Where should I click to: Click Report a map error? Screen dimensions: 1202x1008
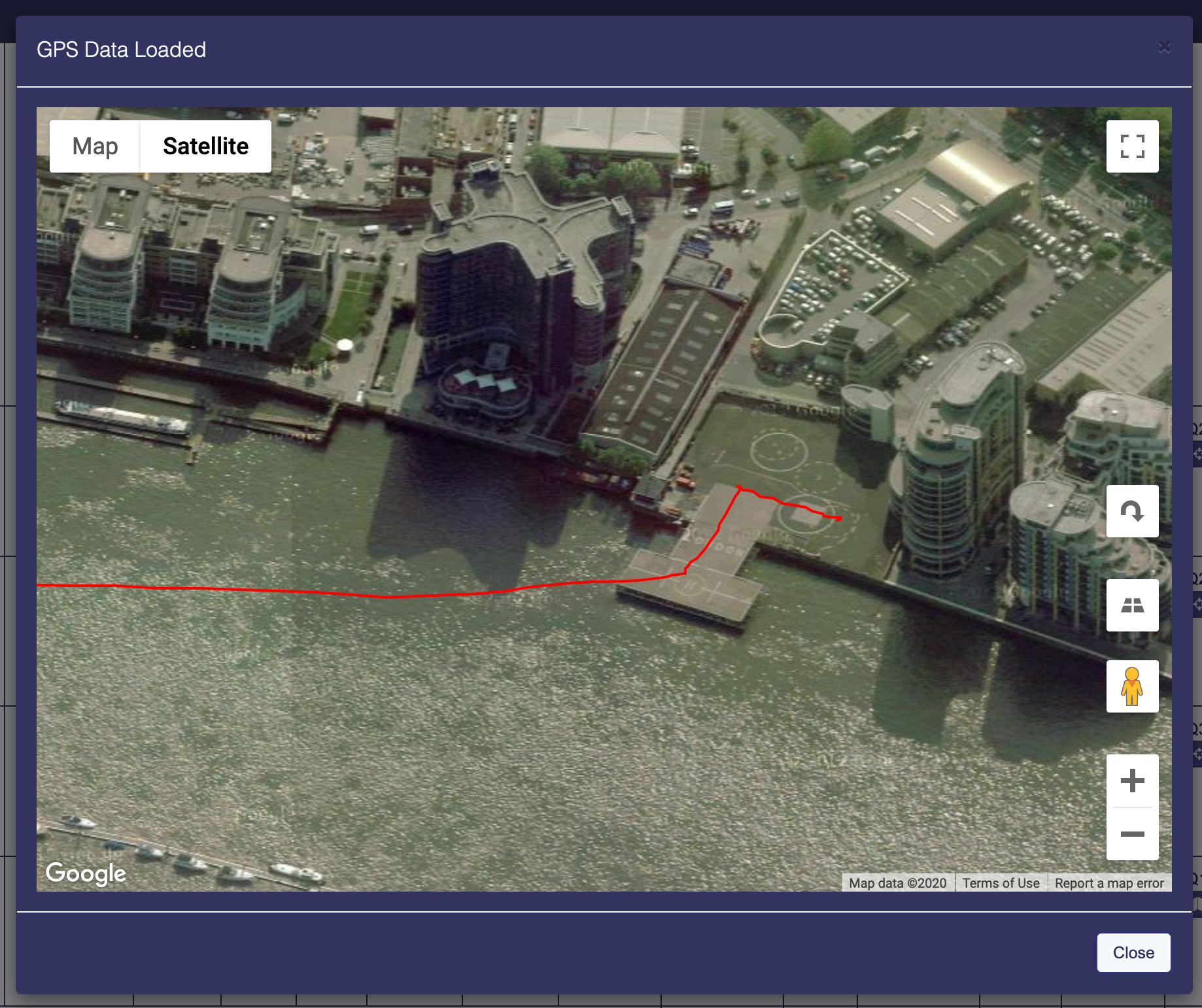(x=1109, y=882)
